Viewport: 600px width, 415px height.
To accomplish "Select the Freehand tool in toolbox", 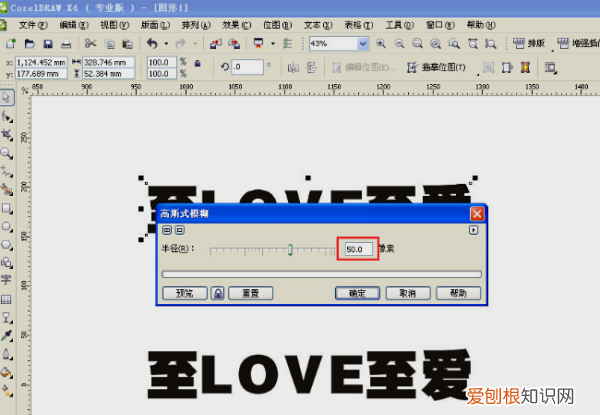I will [x=7, y=172].
